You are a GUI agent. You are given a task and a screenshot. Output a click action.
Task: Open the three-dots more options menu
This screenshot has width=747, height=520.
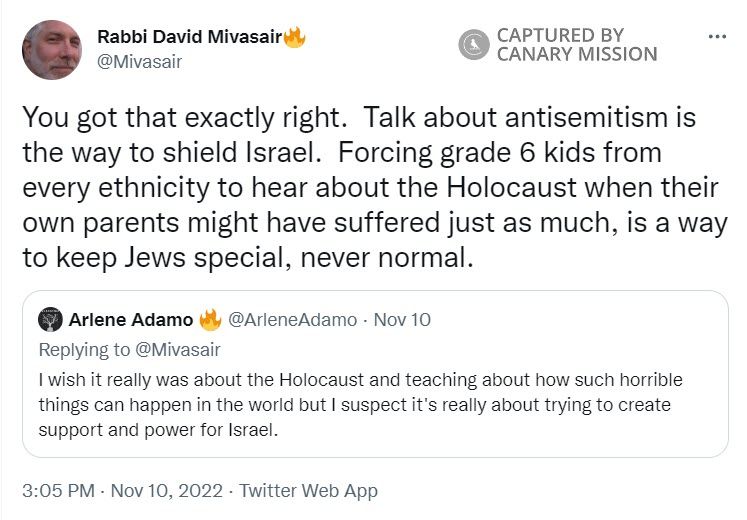click(x=716, y=36)
